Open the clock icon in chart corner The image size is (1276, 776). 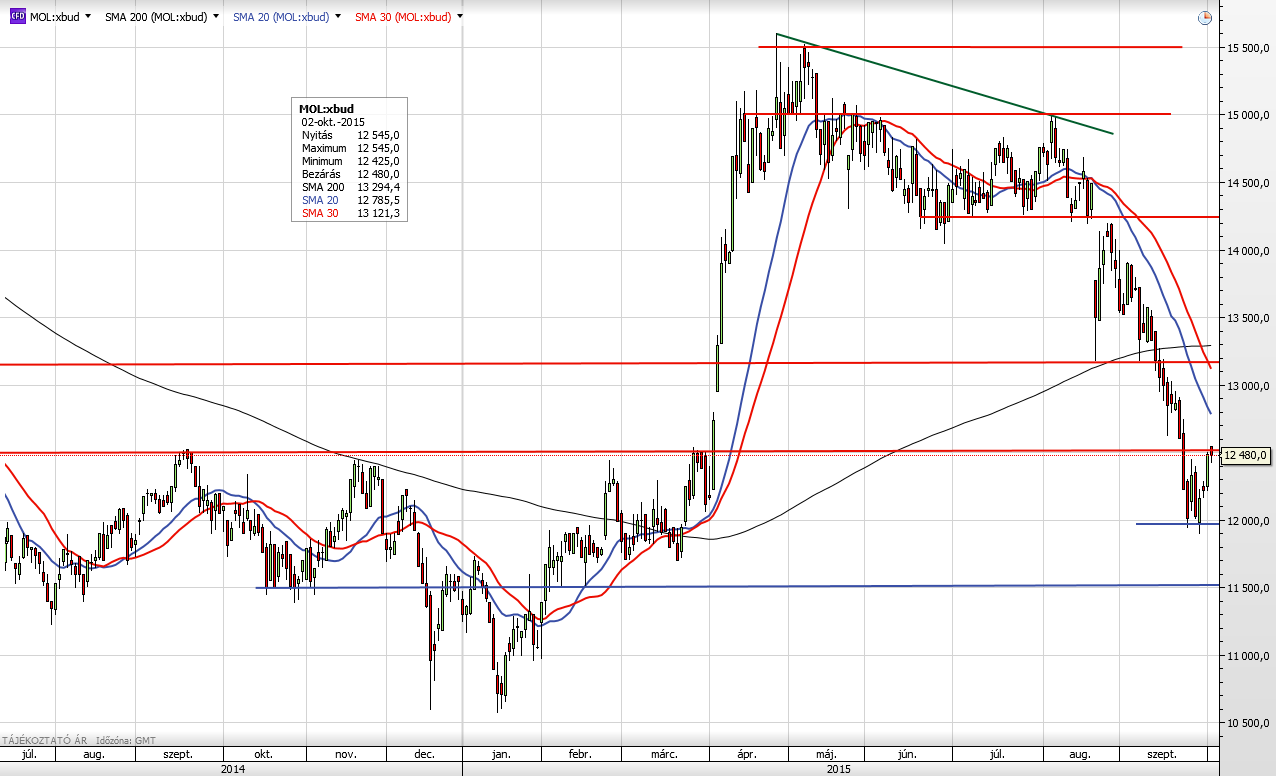tap(1204, 17)
